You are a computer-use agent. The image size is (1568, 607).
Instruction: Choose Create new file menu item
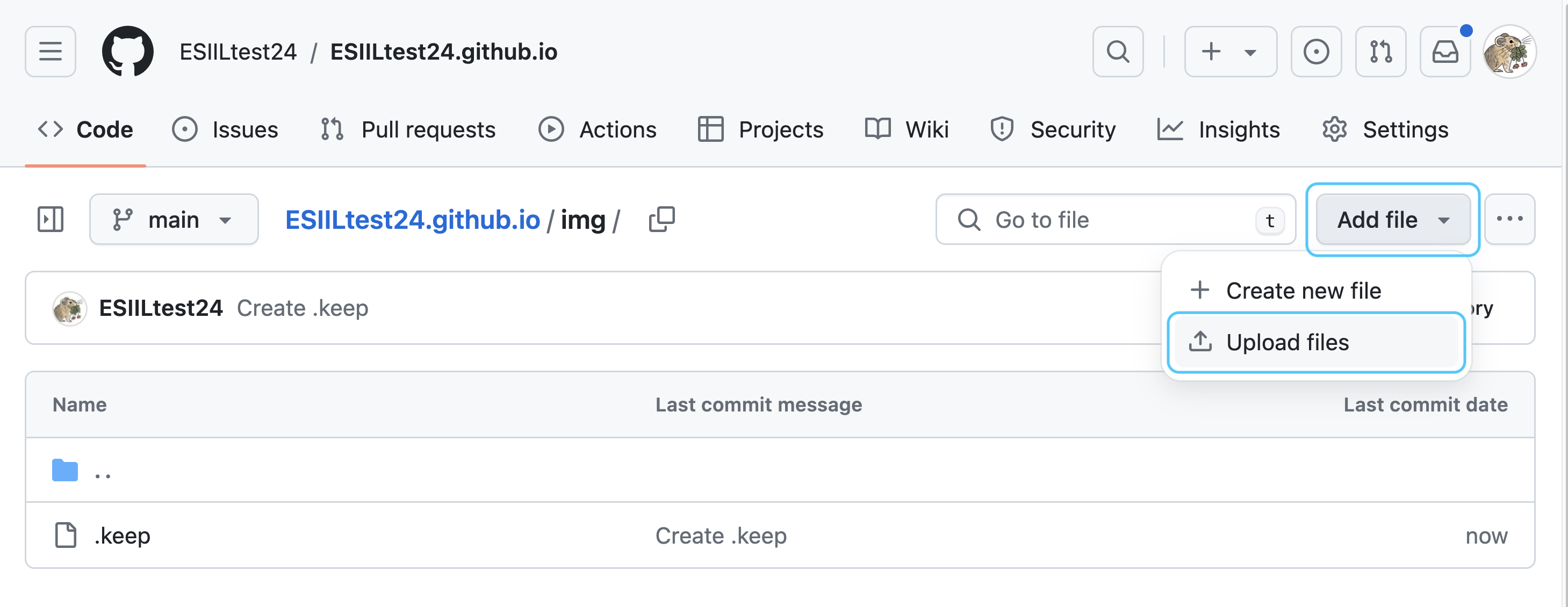click(x=1317, y=291)
